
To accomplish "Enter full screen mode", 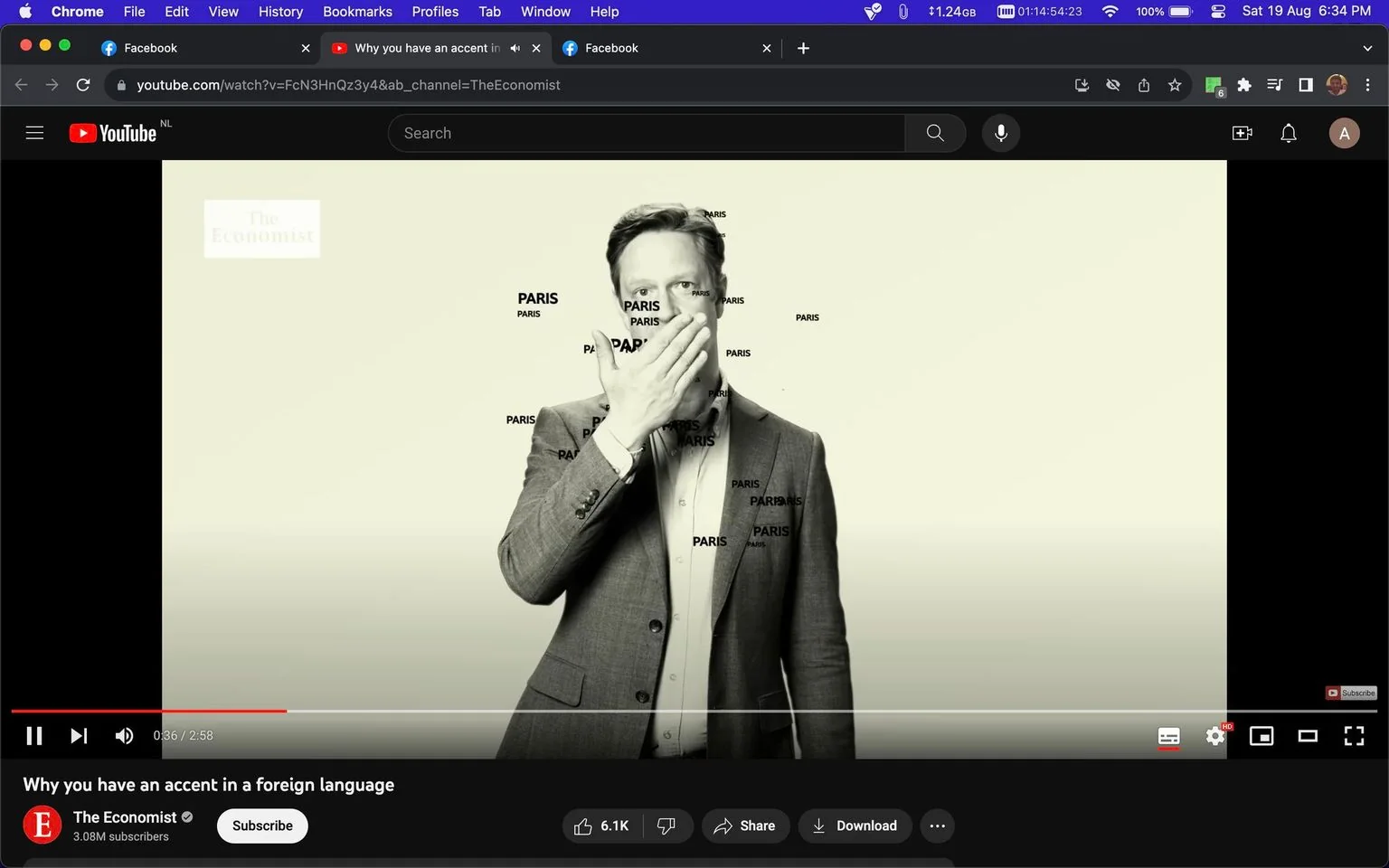I will (1354, 736).
